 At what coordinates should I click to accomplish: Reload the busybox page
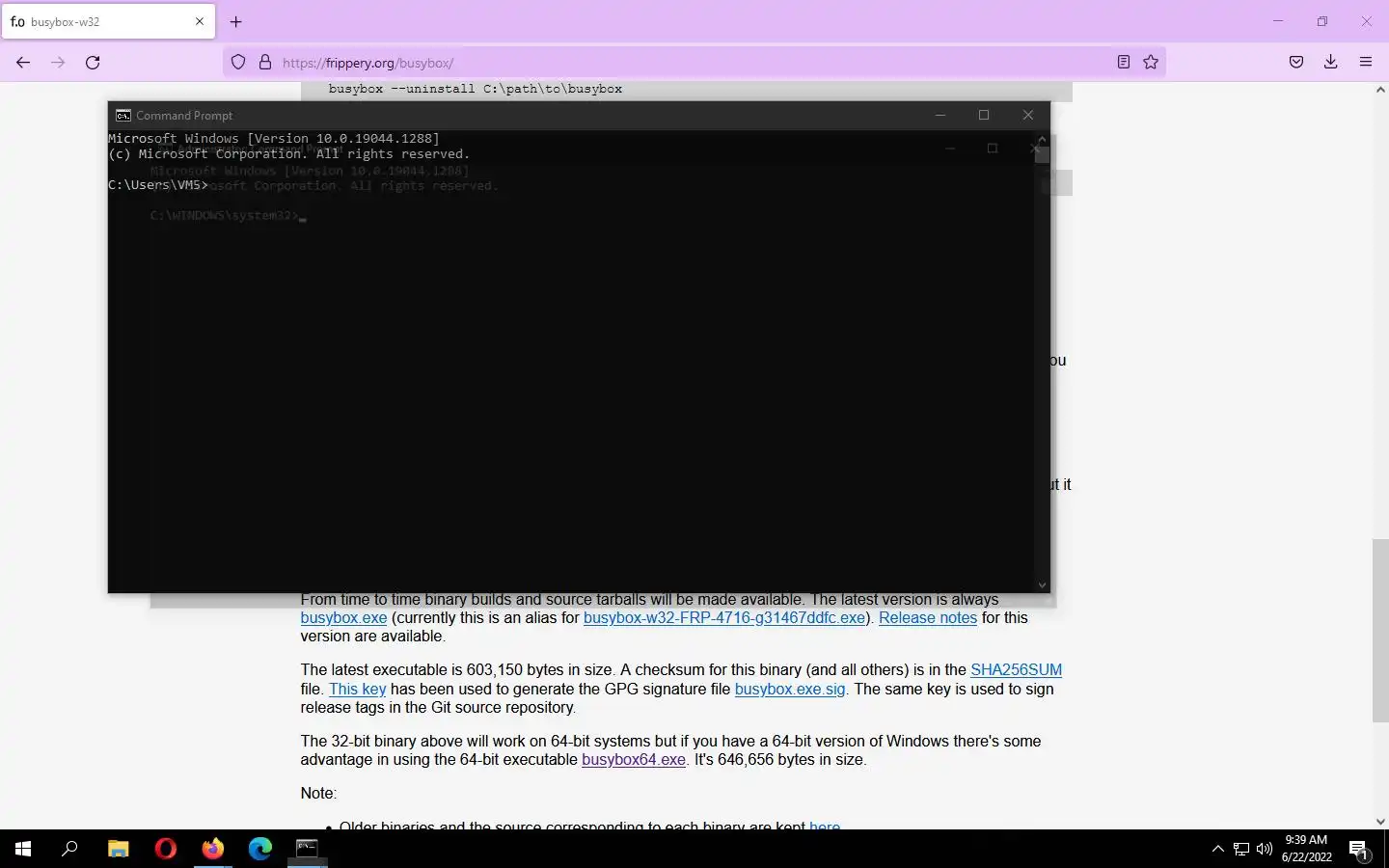point(93,63)
